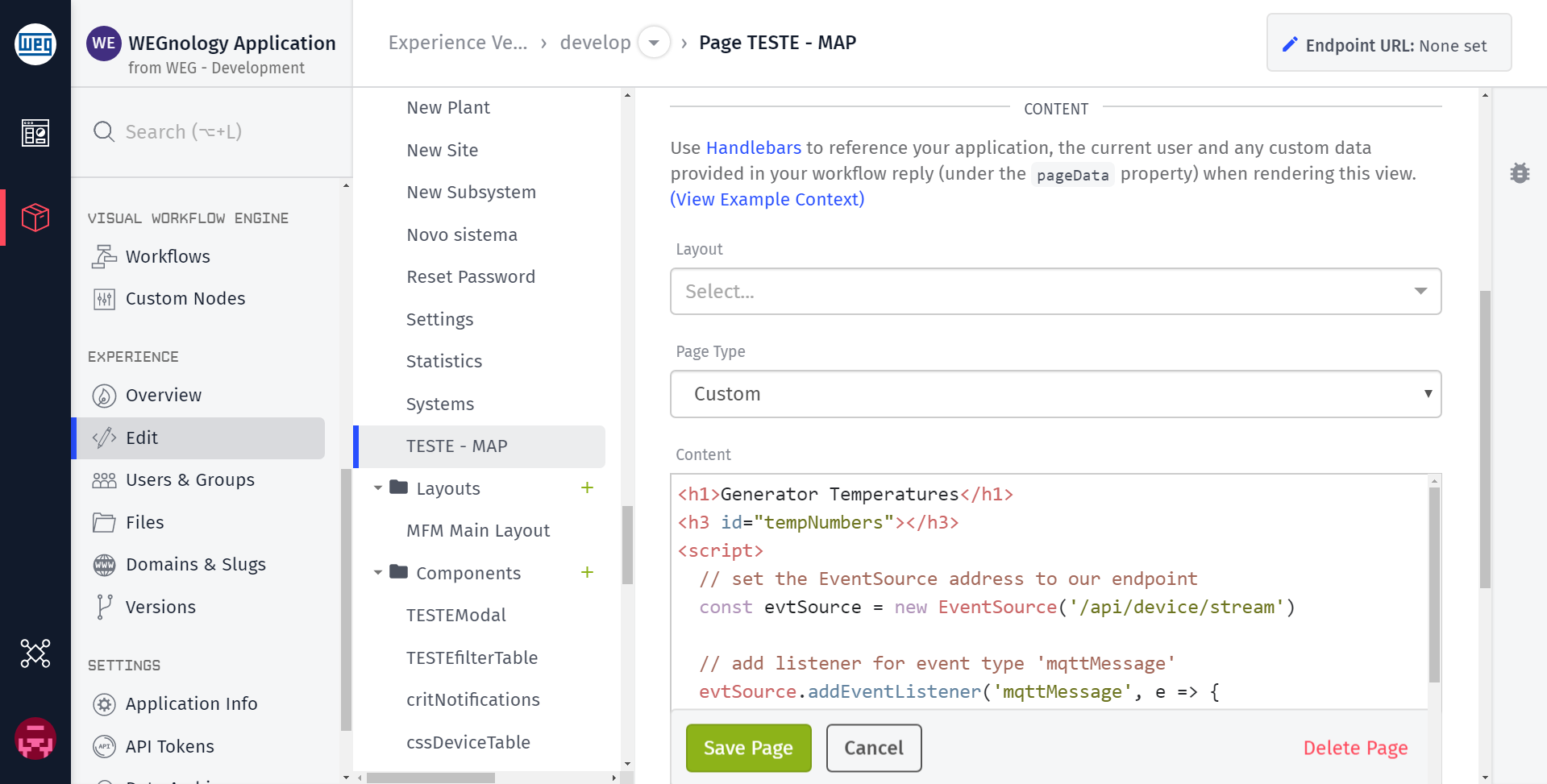Select the Settings page
This screenshot has height=784, width=1547.
point(440,319)
